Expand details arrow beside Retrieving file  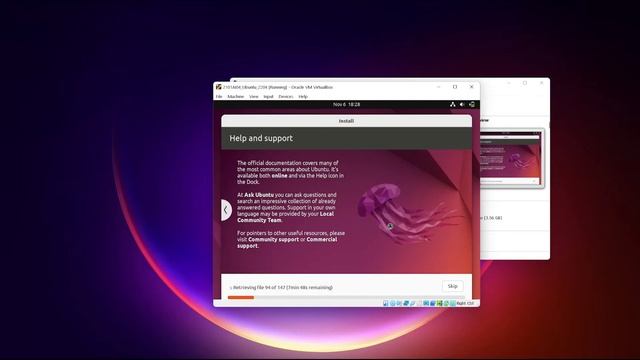tap(231, 288)
